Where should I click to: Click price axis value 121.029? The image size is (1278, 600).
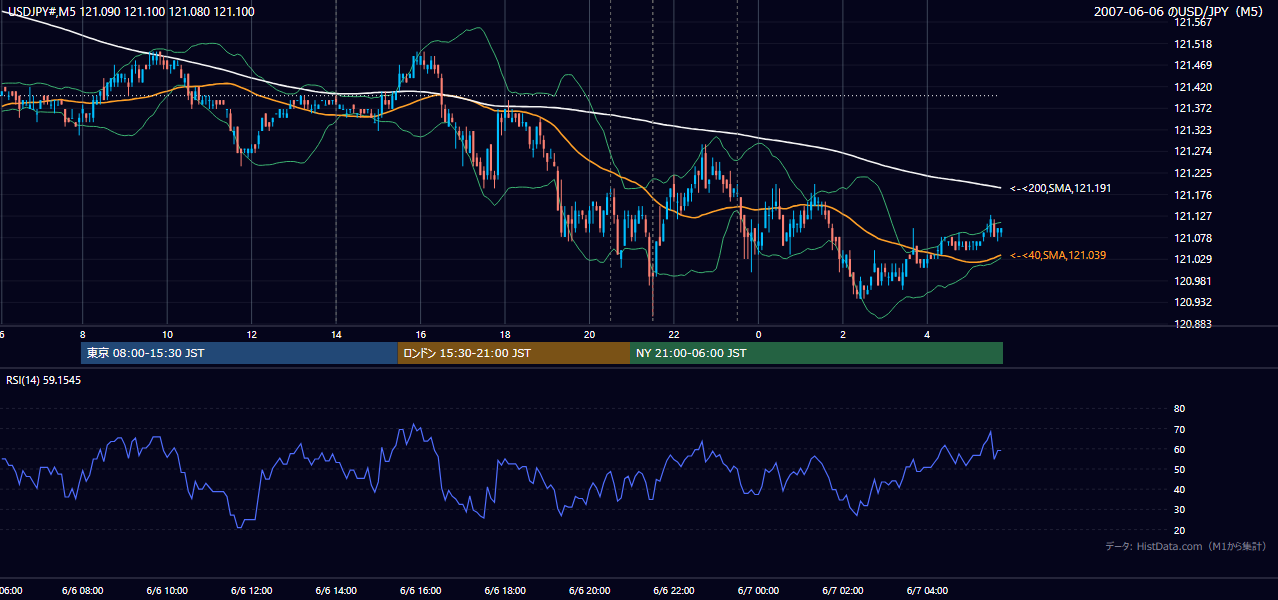pos(1193,259)
